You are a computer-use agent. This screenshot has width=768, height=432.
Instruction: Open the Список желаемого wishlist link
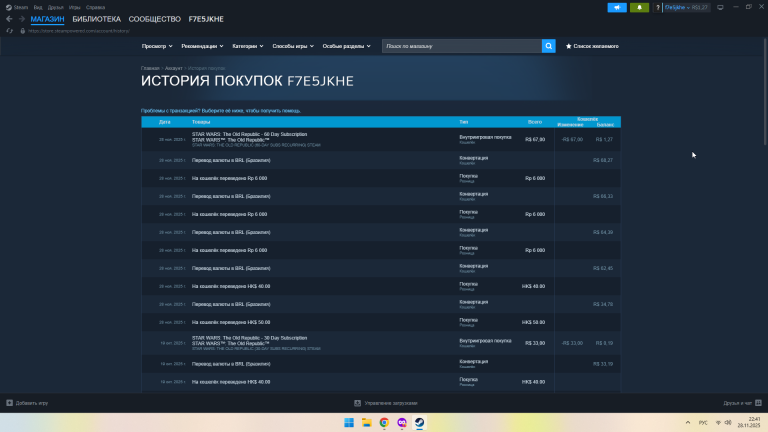pos(596,46)
